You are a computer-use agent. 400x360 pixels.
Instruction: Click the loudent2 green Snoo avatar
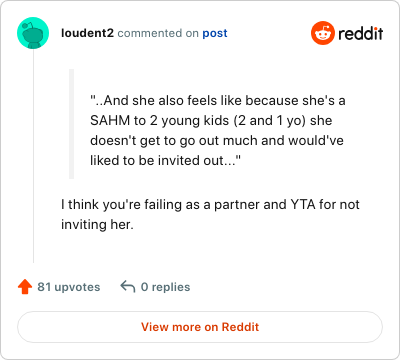[33, 33]
